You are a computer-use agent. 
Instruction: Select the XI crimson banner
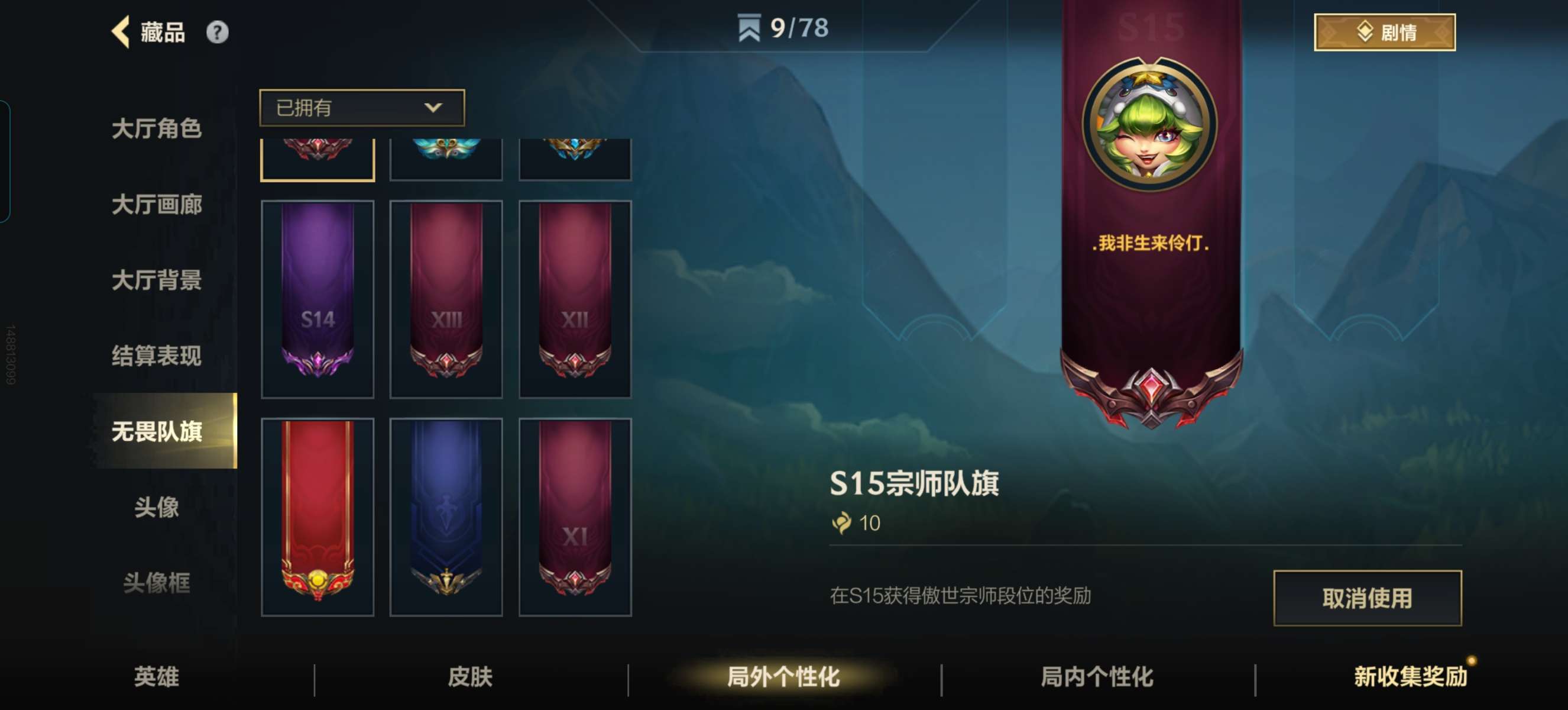coord(575,517)
